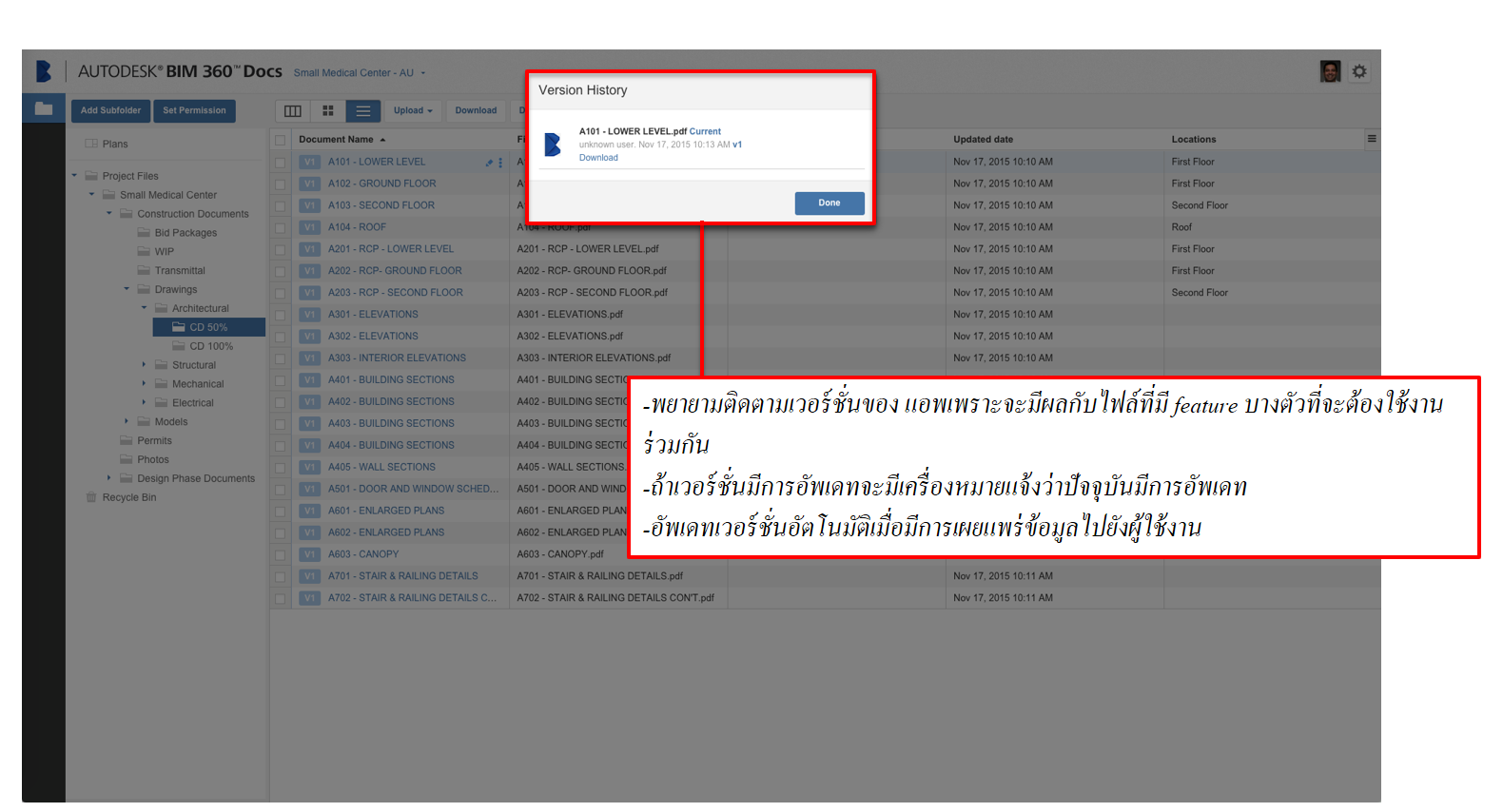Click the user profile avatar
The width and height of the screenshot is (1503, 812).
point(1331,71)
